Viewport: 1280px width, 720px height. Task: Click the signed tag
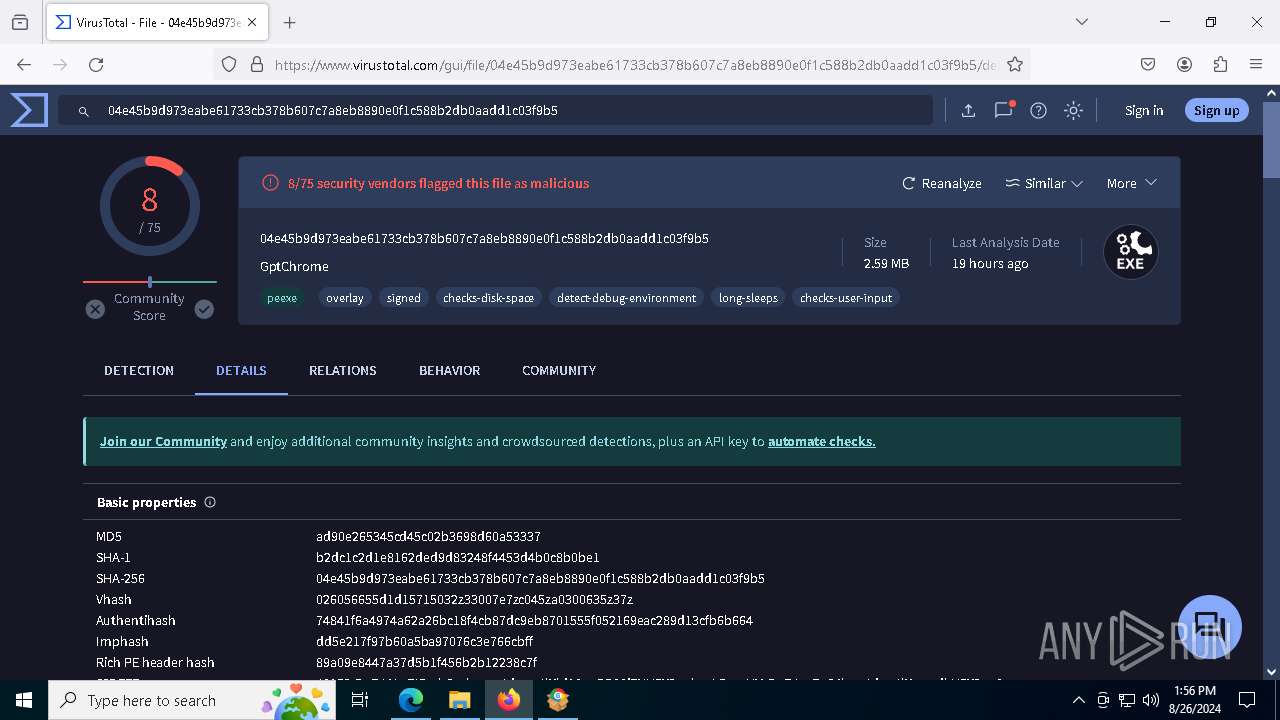[404, 298]
